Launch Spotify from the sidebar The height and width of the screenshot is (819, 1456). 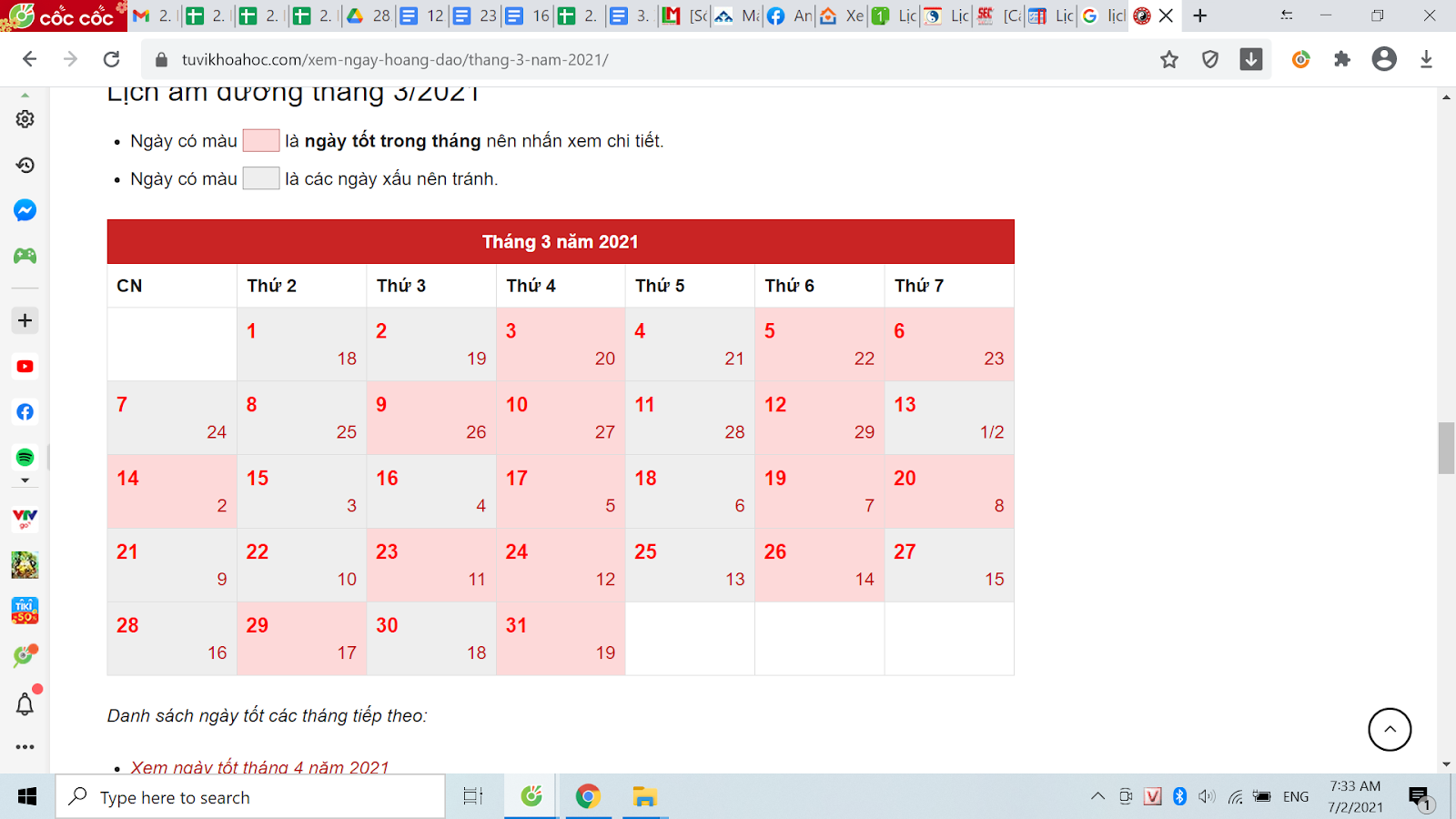pos(25,457)
